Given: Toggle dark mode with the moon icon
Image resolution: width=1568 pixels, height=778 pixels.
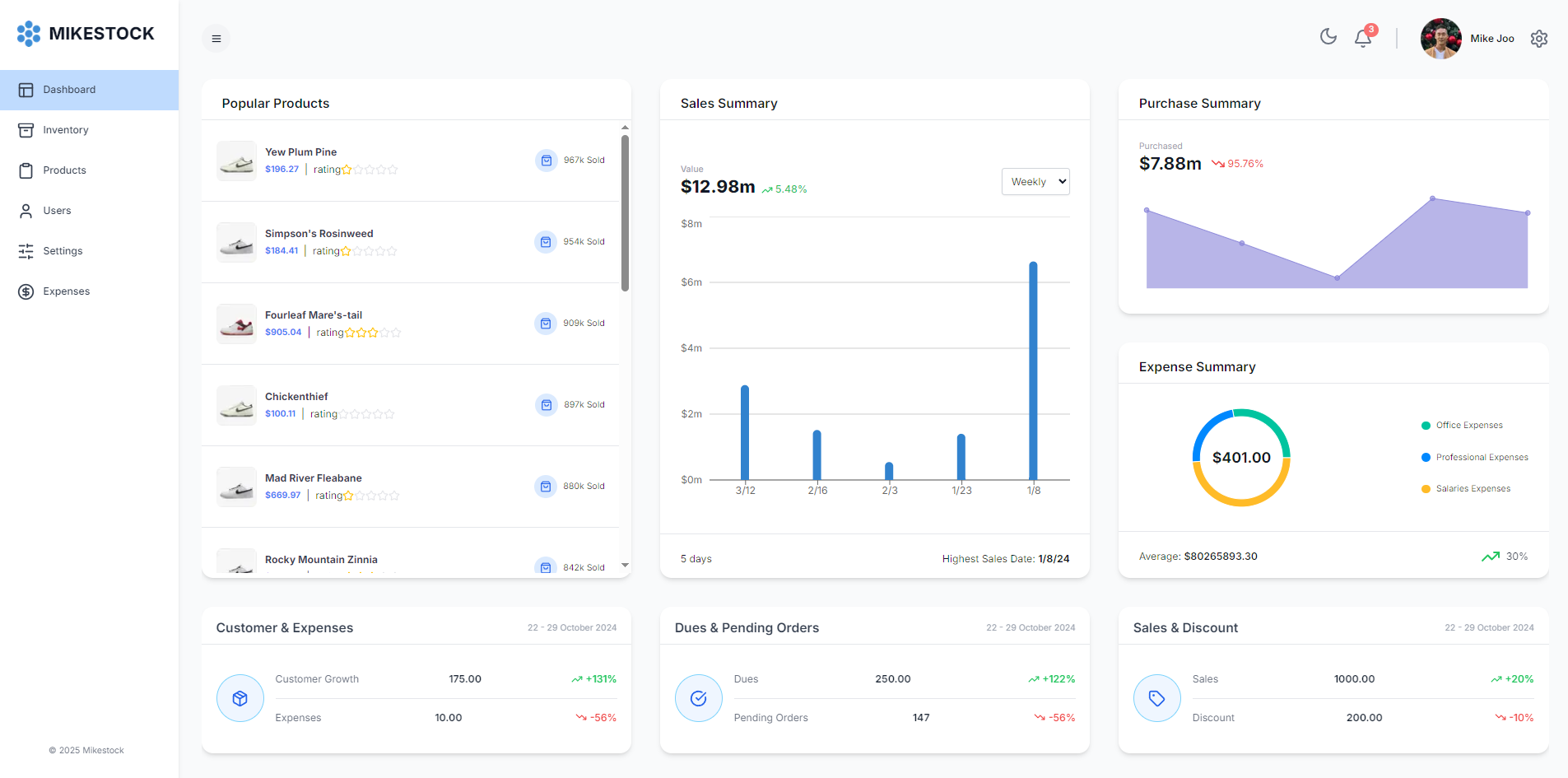Looking at the screenshot, I should coord(1328,36).
